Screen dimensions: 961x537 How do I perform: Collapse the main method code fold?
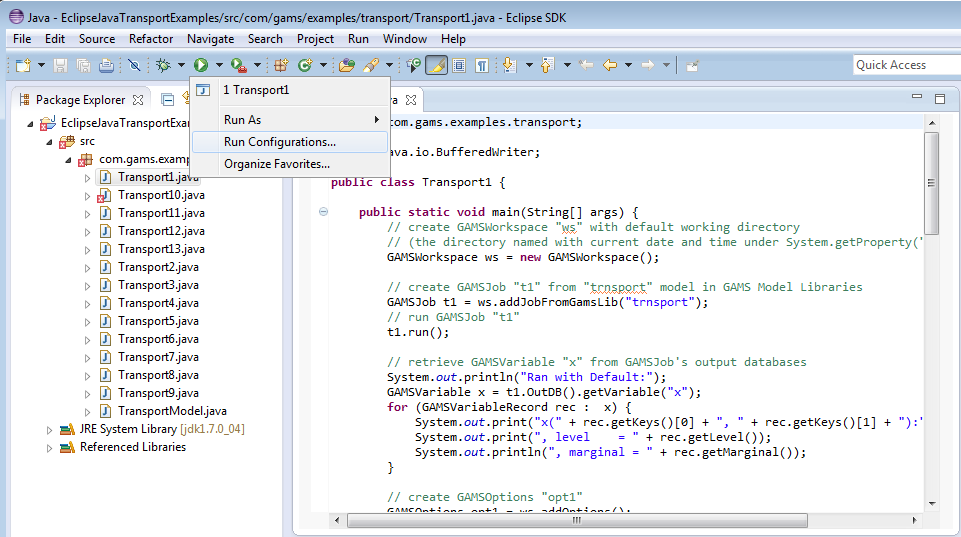324,212
